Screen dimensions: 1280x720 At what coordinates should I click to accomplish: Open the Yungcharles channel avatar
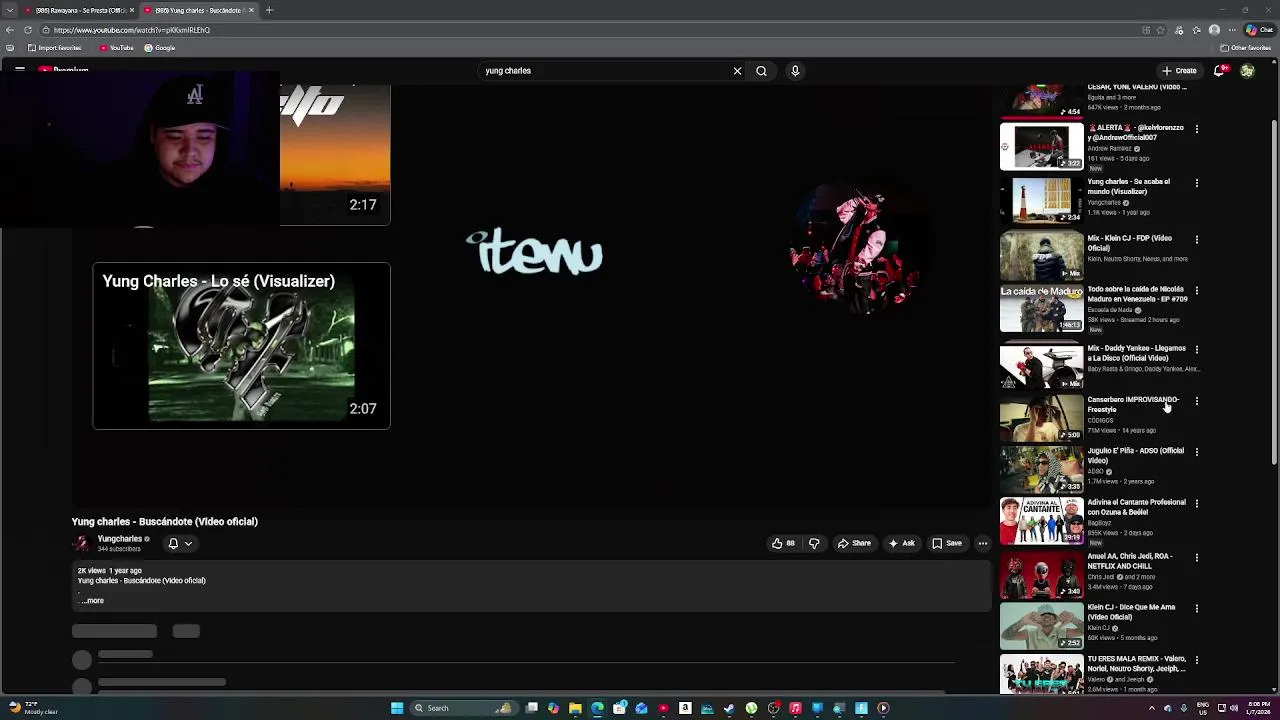tap(81, 543)
